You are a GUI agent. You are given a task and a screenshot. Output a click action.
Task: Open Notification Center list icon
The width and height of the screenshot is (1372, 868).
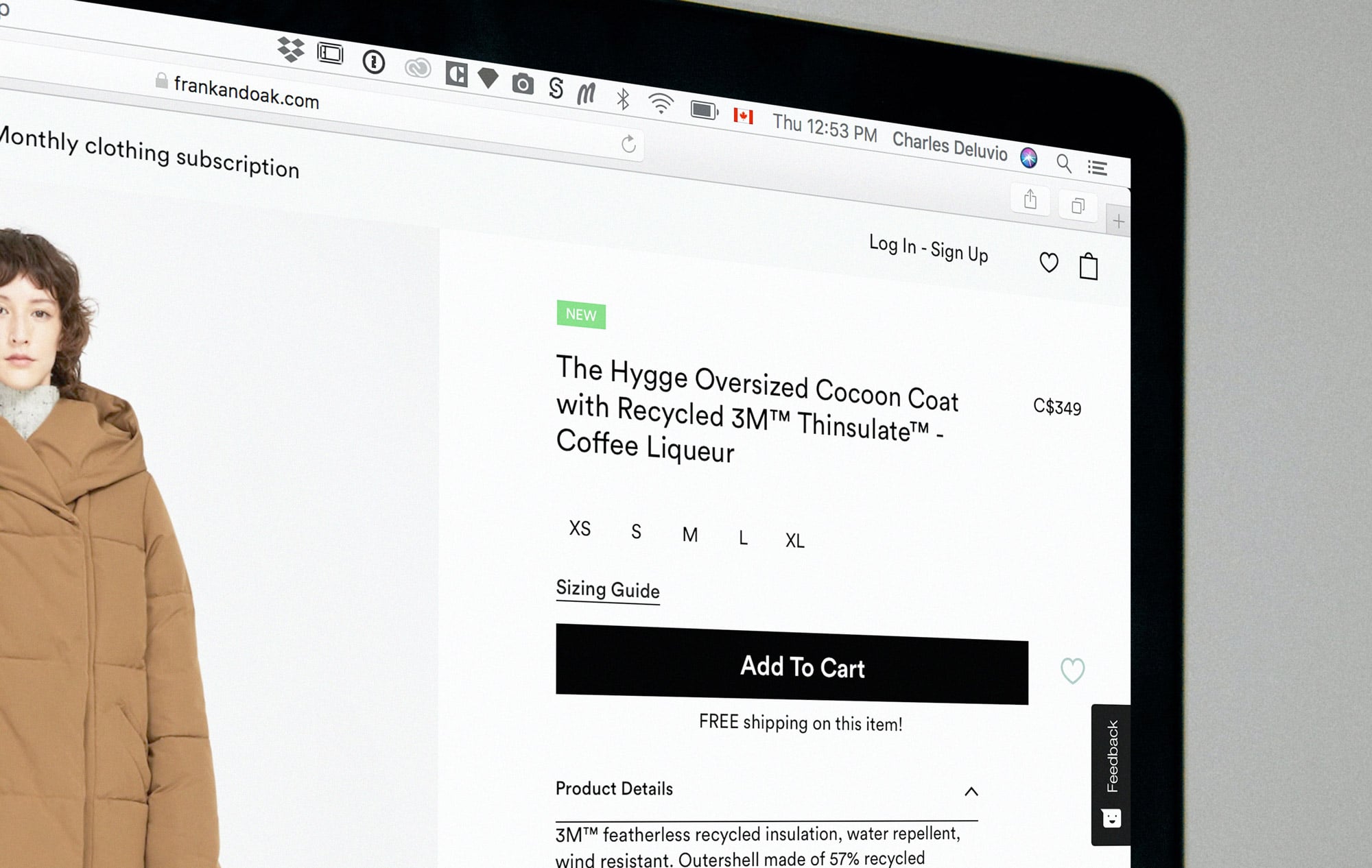coord(1098,168)
